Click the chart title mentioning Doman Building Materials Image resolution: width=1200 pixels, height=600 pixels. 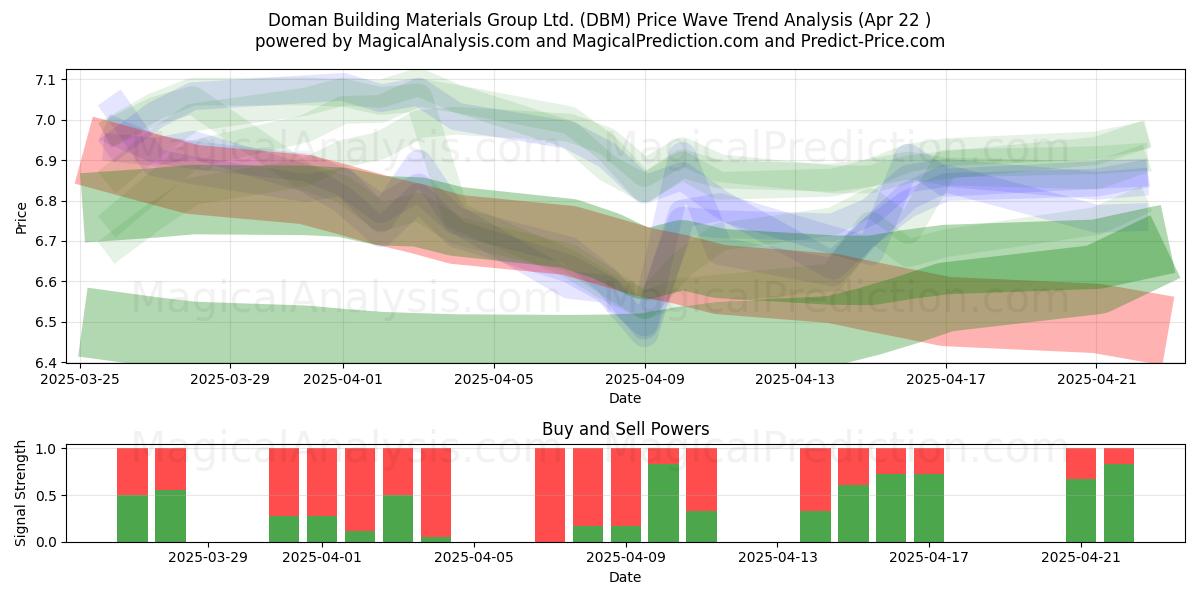pyautogui.click(x=599, y=19)
